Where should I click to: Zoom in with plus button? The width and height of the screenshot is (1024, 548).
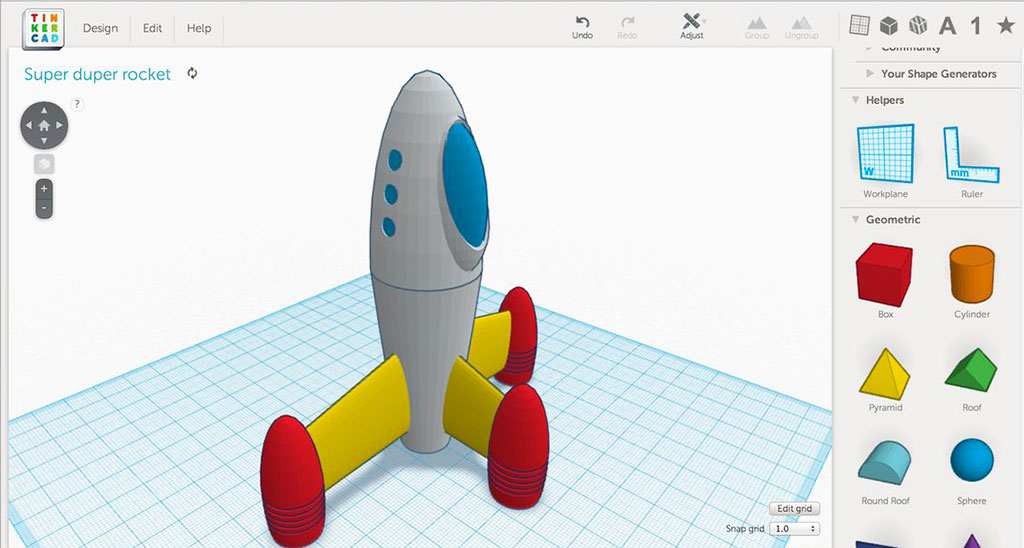44,189
